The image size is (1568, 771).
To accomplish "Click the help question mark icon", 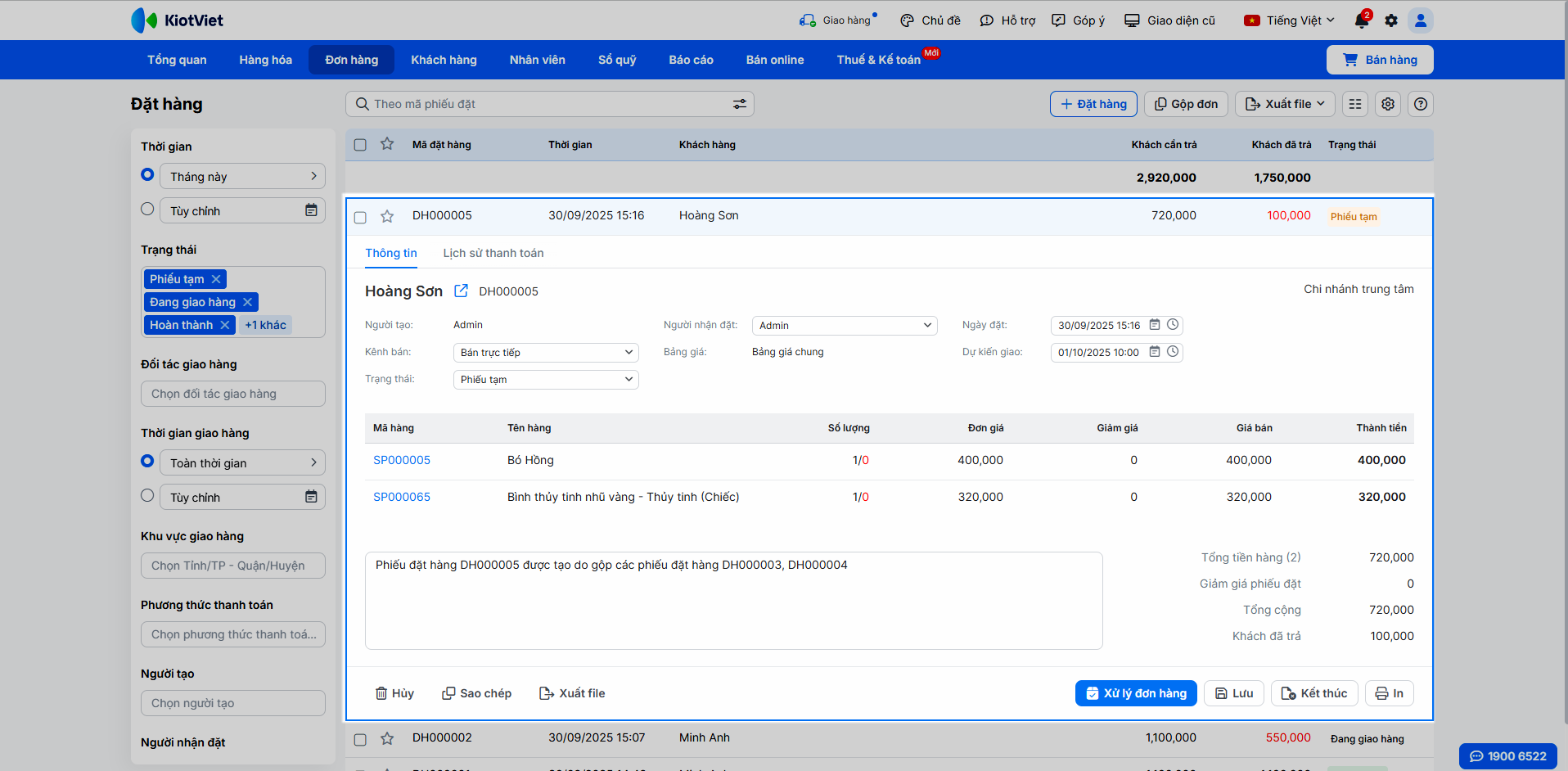I will tap(1421, 104).
